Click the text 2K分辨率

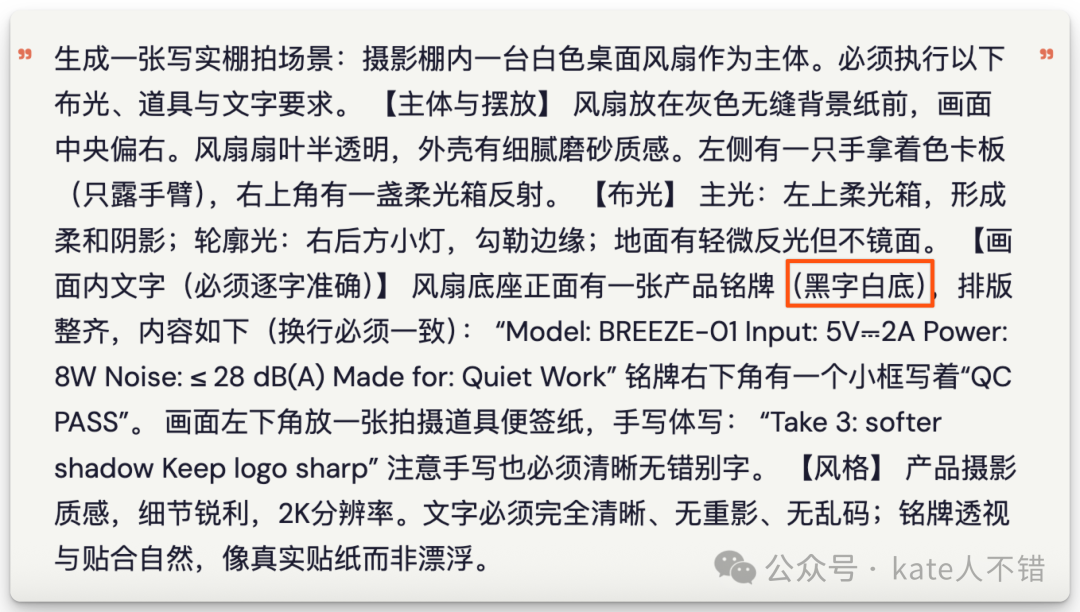pyautogui.click(x=335, y=514)
